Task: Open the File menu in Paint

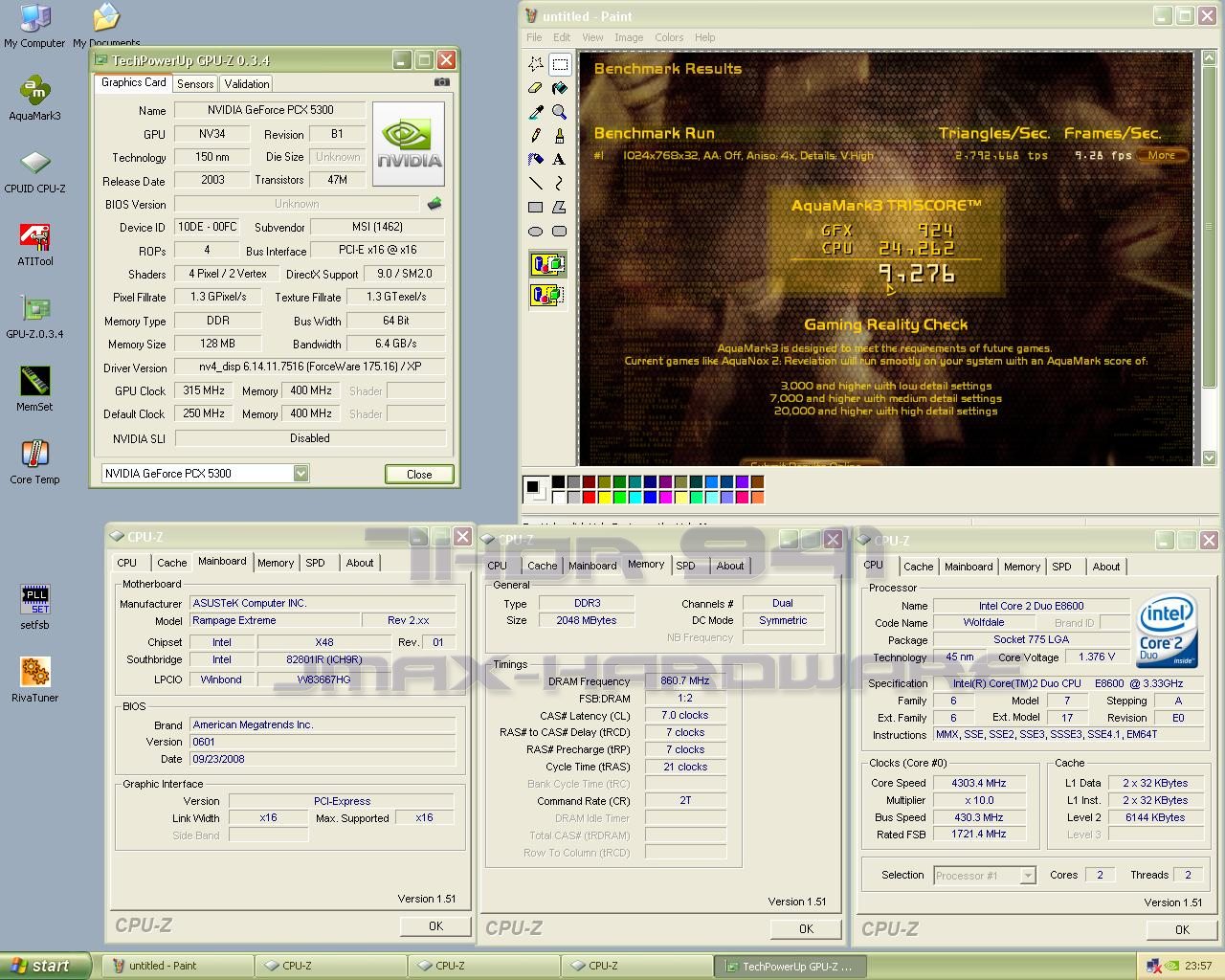Action: click(x=534, y=37)
